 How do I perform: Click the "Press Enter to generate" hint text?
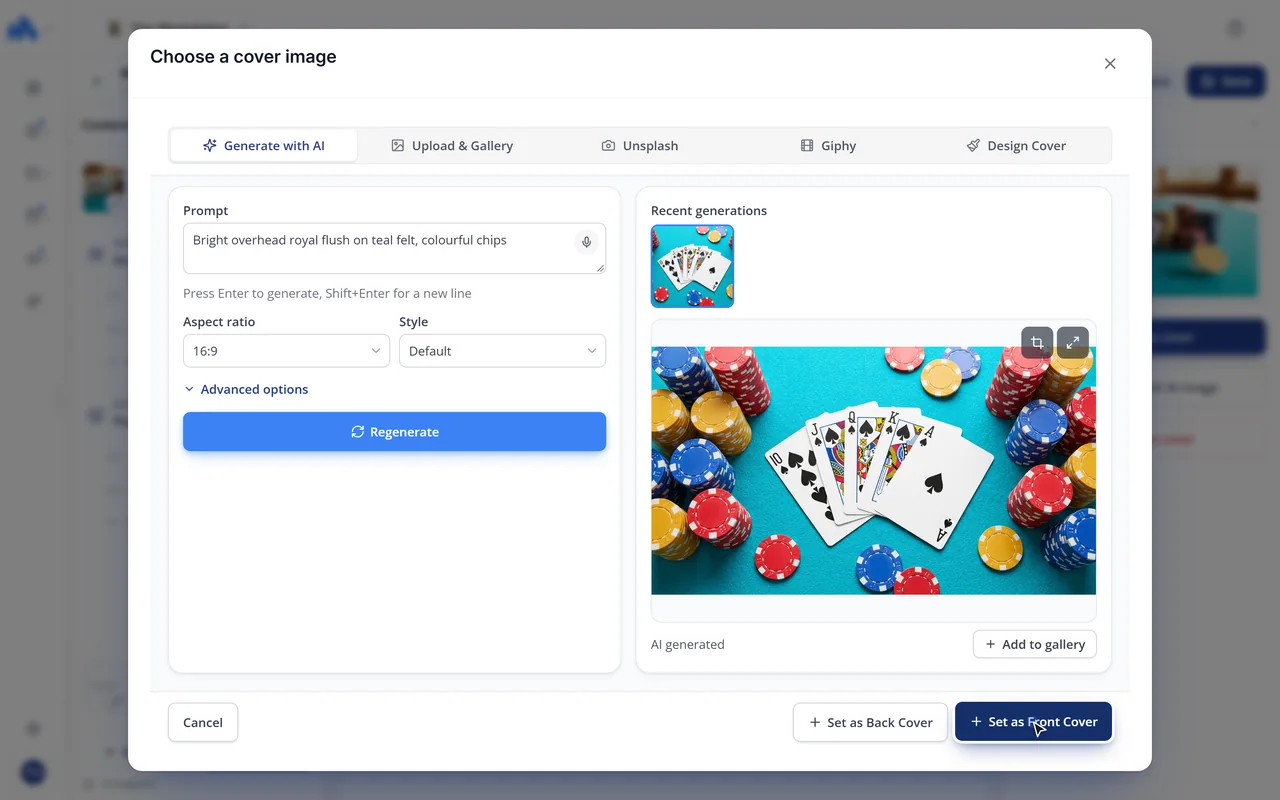point(327,293)
